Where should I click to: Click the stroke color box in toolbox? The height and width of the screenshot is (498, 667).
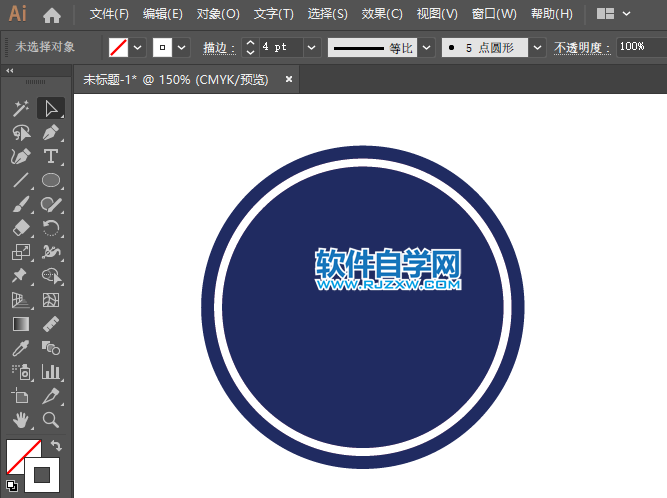coord(43,474)
